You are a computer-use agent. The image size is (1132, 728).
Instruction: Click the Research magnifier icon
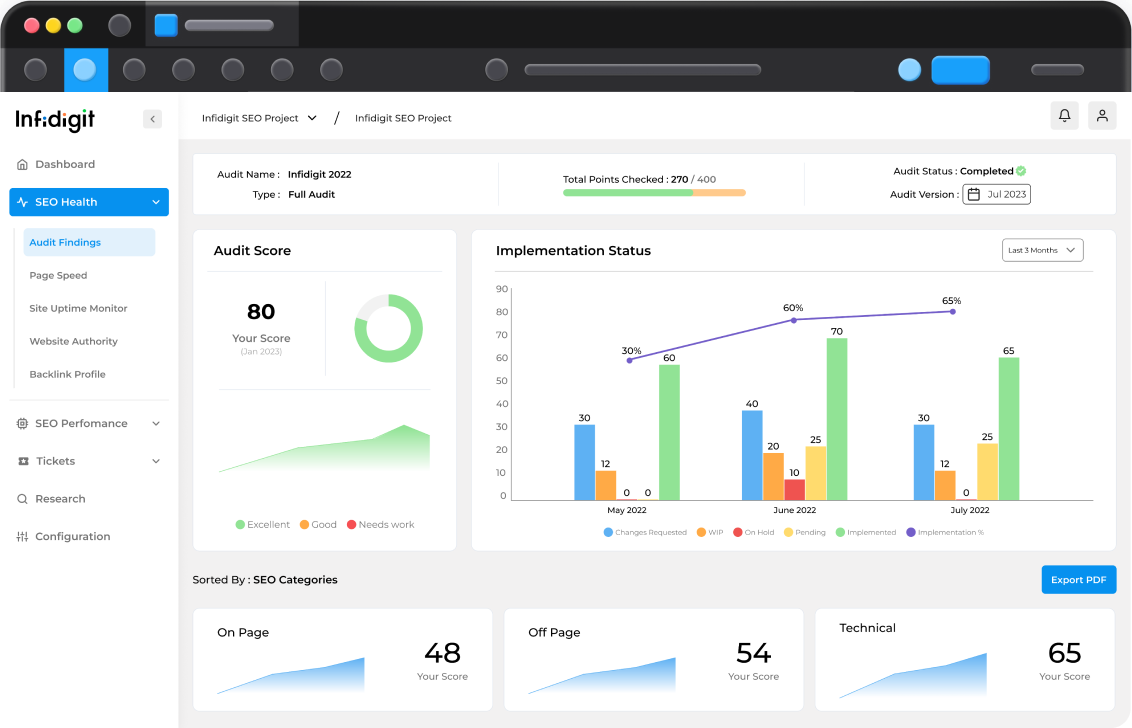23,499
